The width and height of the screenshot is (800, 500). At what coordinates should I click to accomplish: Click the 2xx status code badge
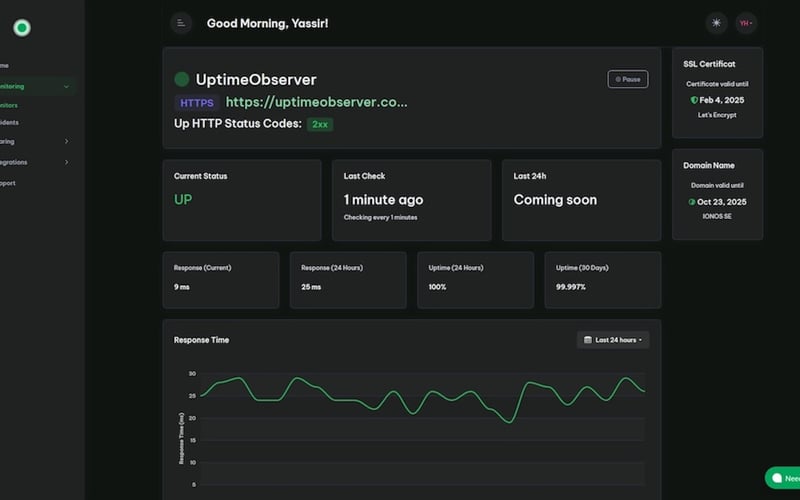pyautogui.click(x=320, y=124)
